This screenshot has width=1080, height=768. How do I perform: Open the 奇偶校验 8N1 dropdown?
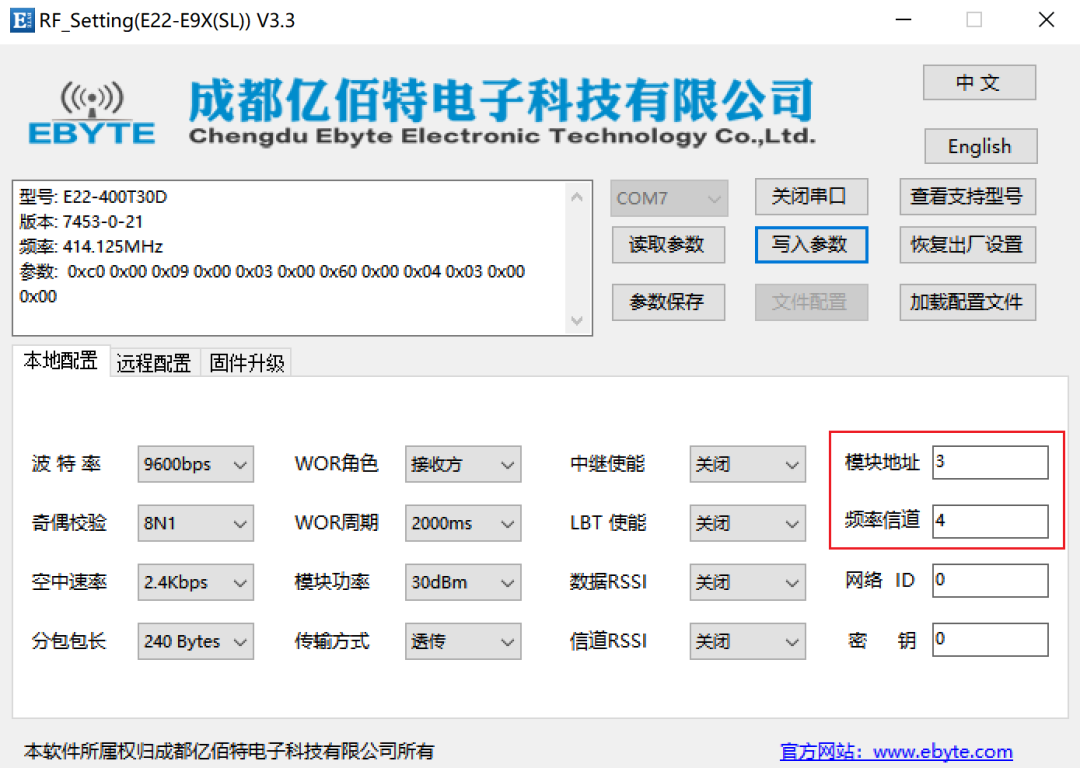click(196, 523)
